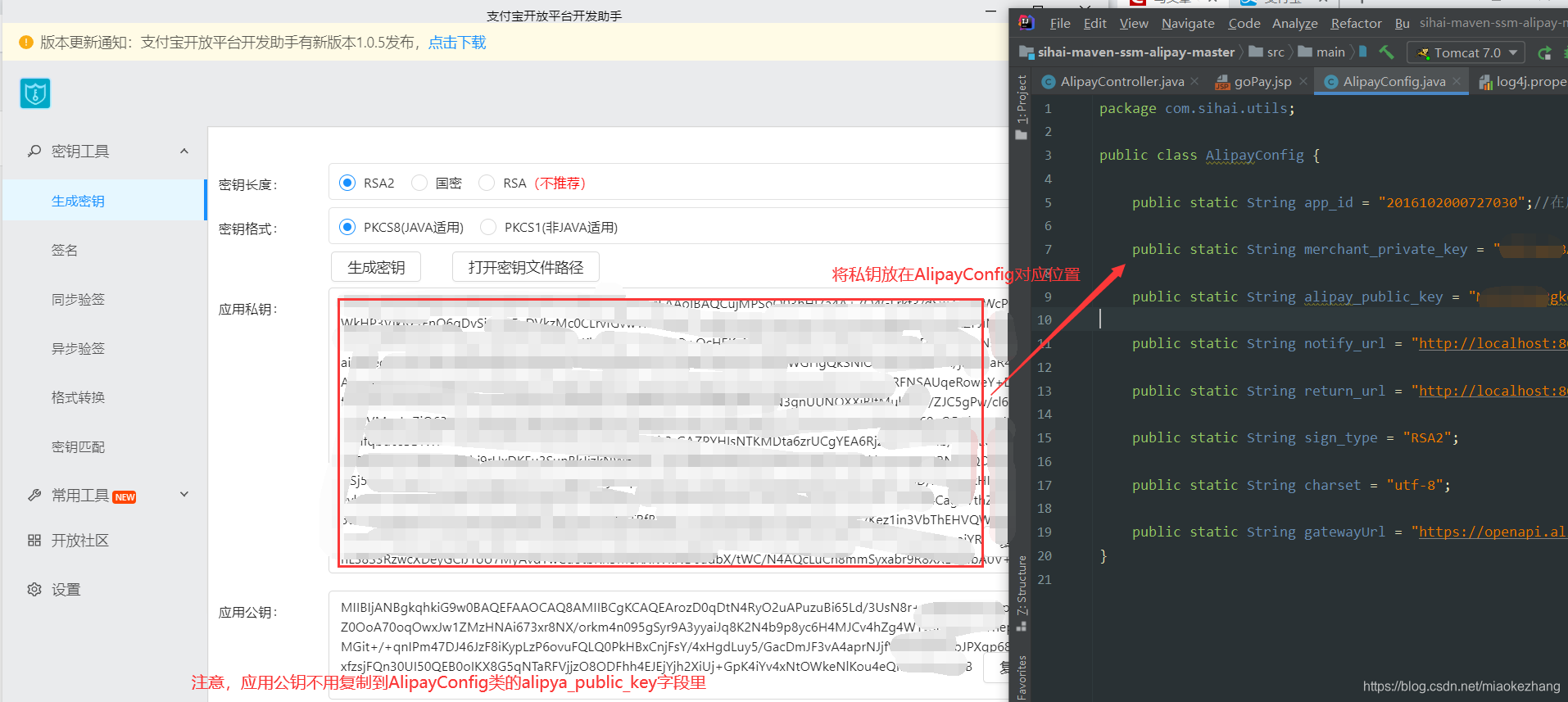Open 格式转换 in the sidebar
The width and height of the screenshot is (1568, 702).
tap(78, 397)
